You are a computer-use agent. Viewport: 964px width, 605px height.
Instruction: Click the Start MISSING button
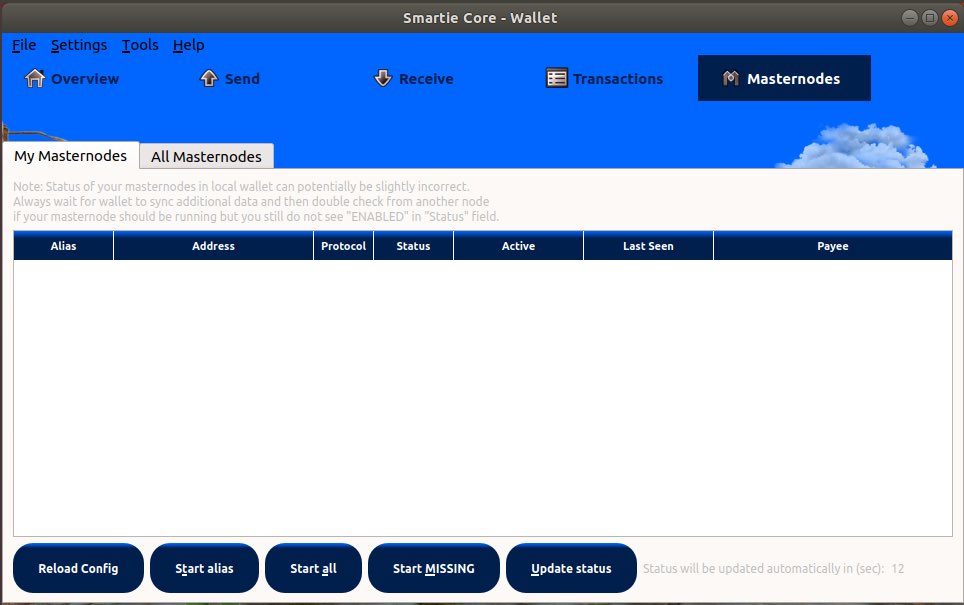(x=433, y=568)
